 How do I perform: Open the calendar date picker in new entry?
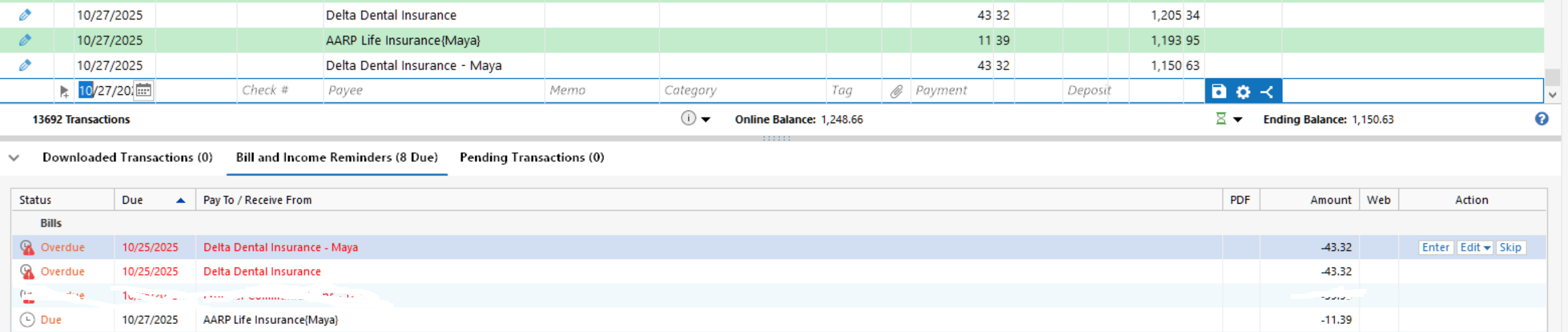[x=143, y=90]
